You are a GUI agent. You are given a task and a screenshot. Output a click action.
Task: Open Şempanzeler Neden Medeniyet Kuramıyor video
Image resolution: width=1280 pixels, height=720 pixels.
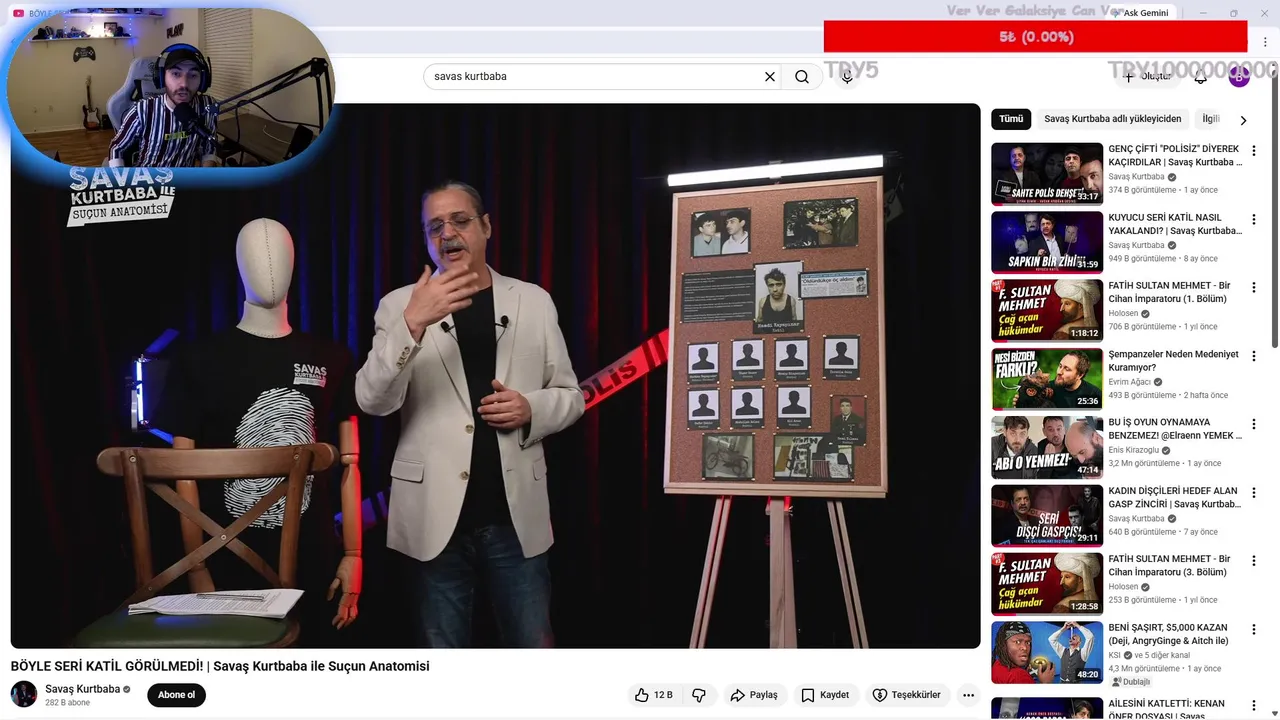[1173, 361]
